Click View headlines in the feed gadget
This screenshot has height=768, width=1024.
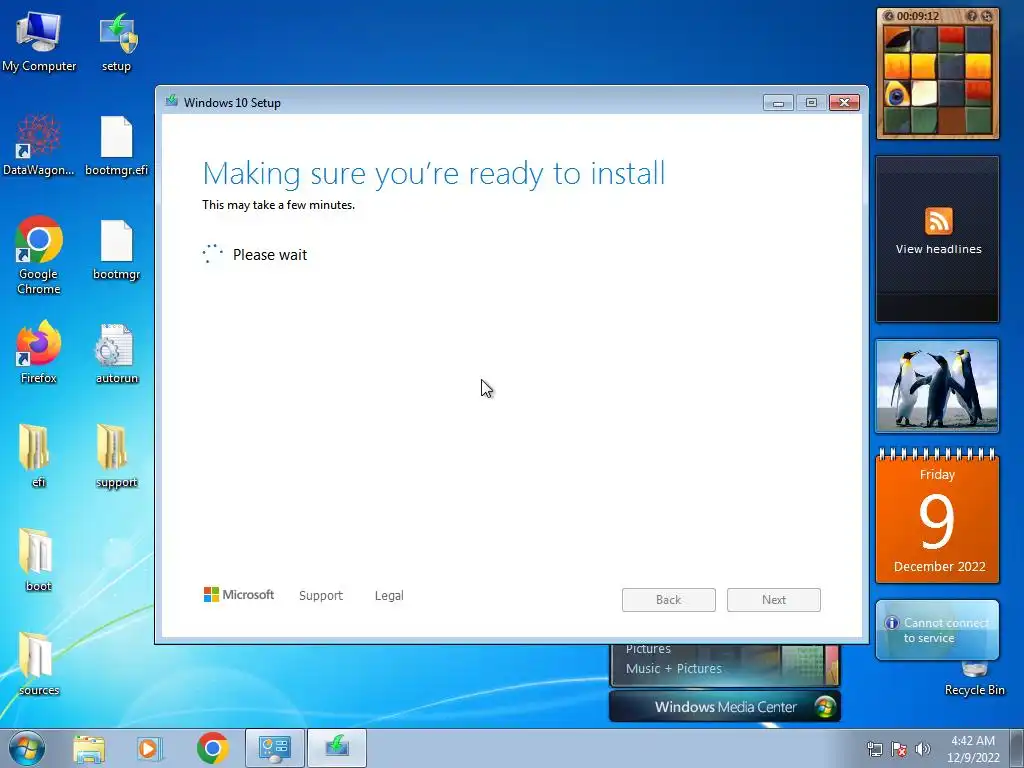[x=938, y=249]
